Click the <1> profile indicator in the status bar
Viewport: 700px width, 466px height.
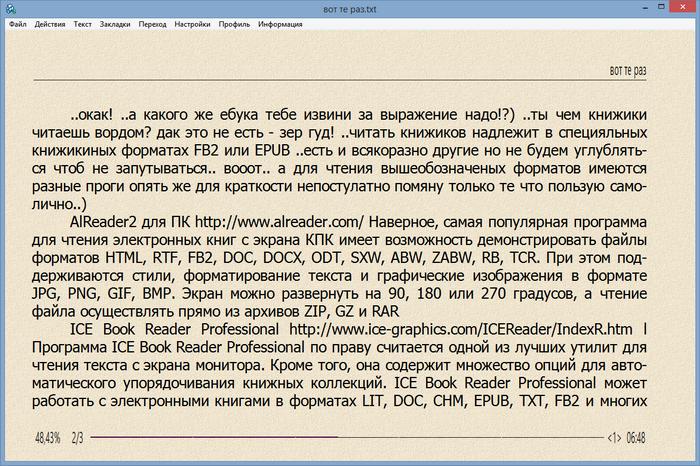[614, 438]
